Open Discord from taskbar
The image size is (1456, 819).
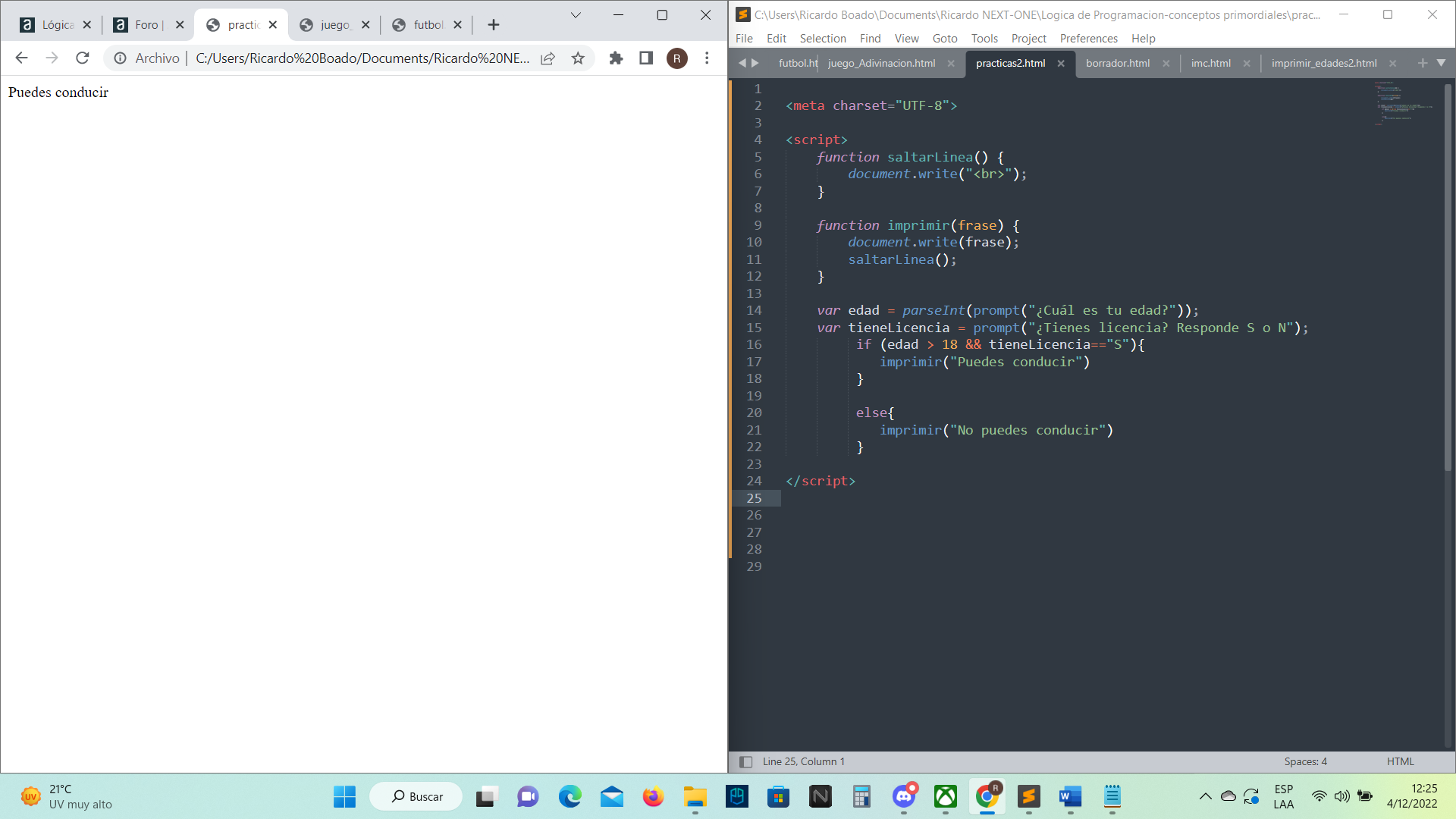903,796
